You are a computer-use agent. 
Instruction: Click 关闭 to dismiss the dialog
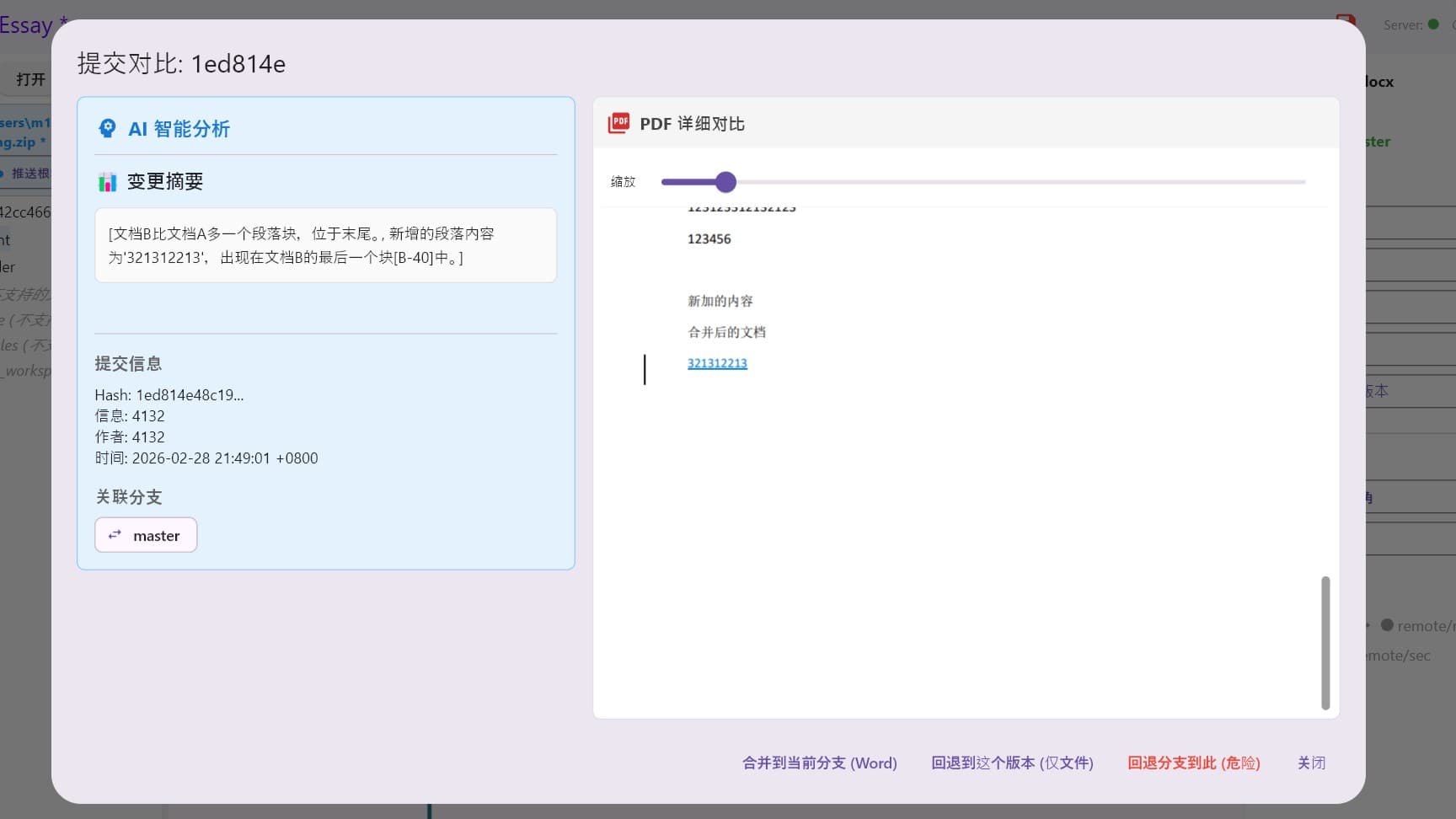click(x=1311, y=763)
